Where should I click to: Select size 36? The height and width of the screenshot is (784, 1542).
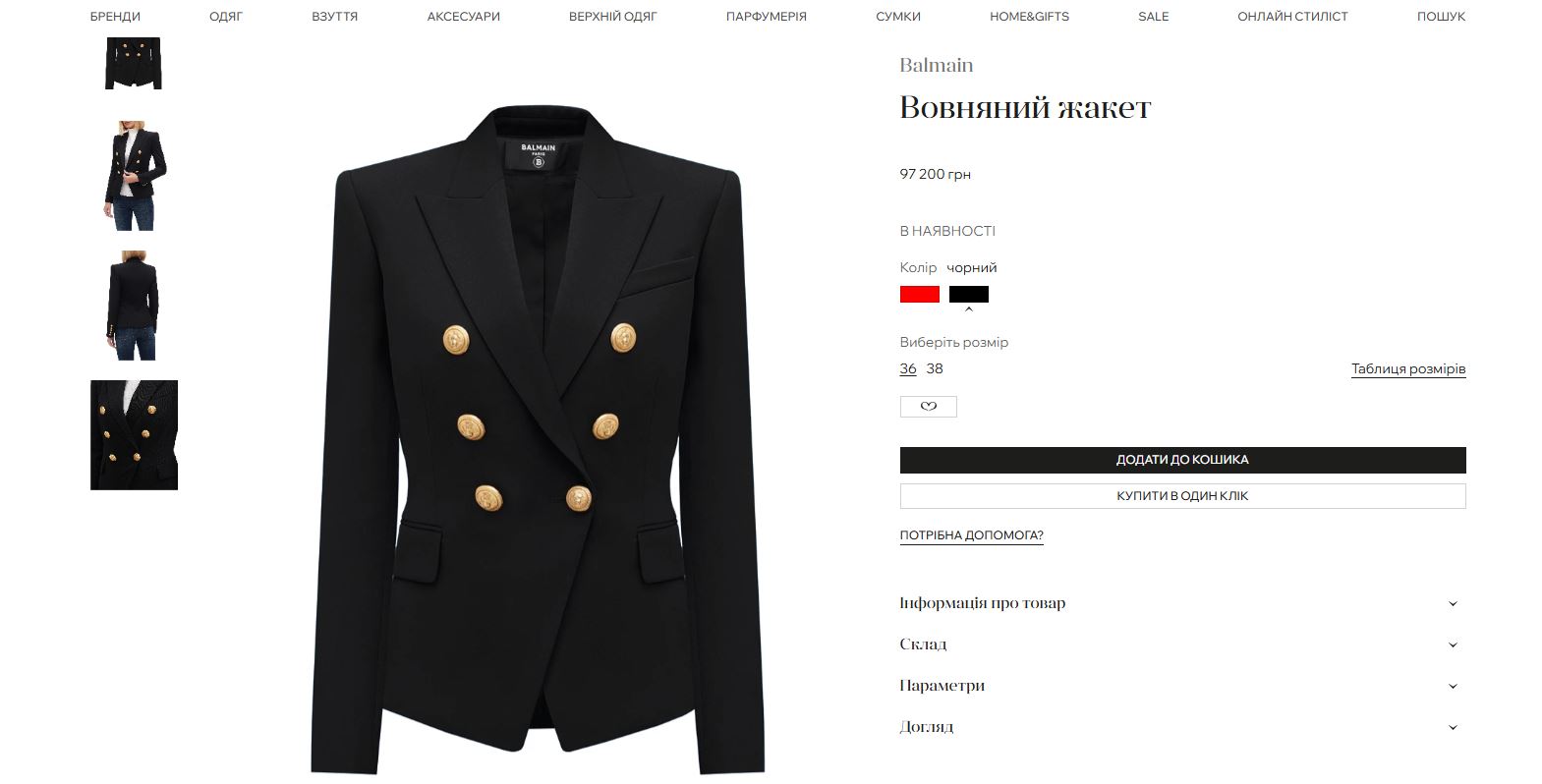point(908,368)
